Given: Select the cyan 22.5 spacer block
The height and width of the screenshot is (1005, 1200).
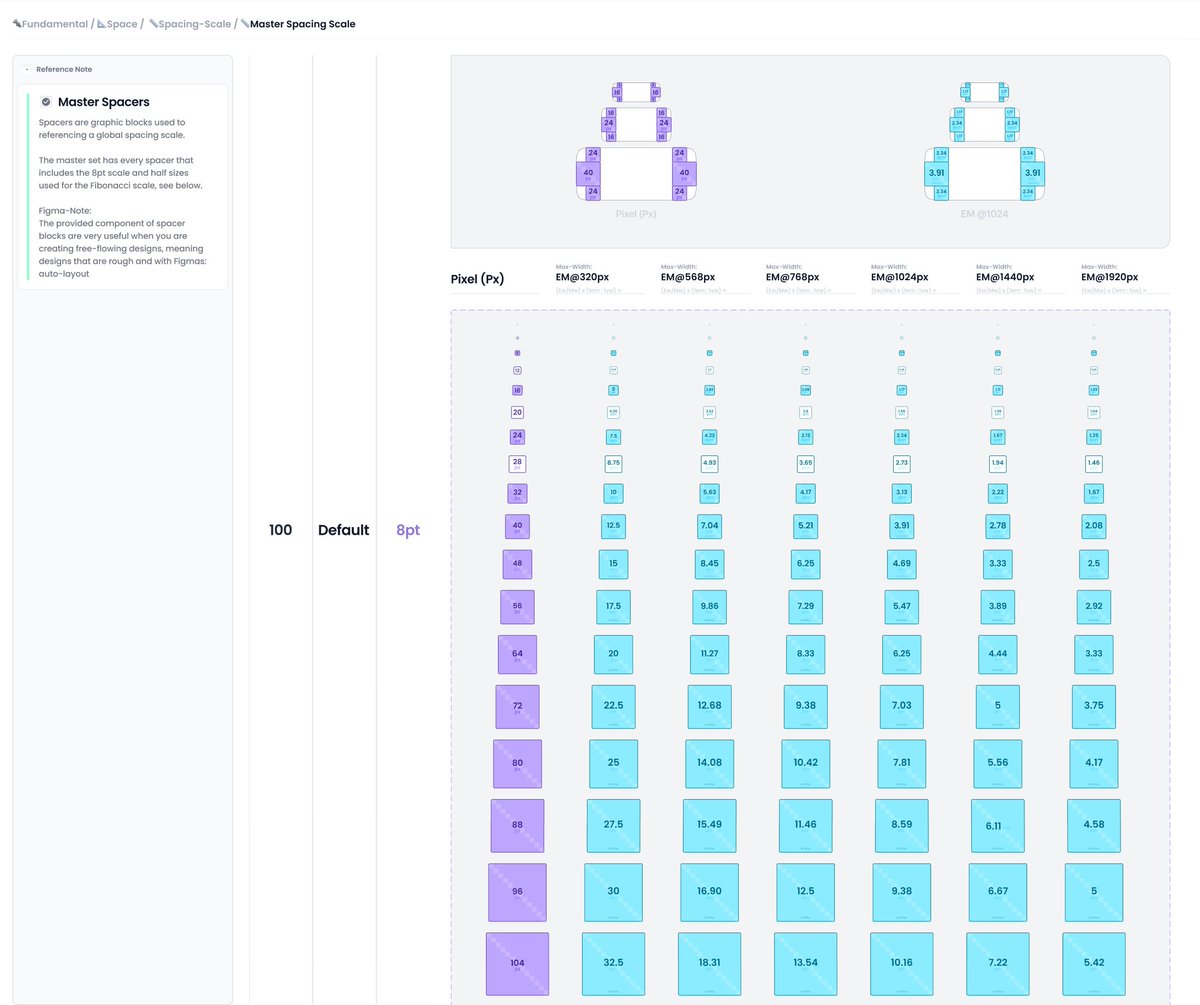Looking at the screenshot, I should point(613,706).
